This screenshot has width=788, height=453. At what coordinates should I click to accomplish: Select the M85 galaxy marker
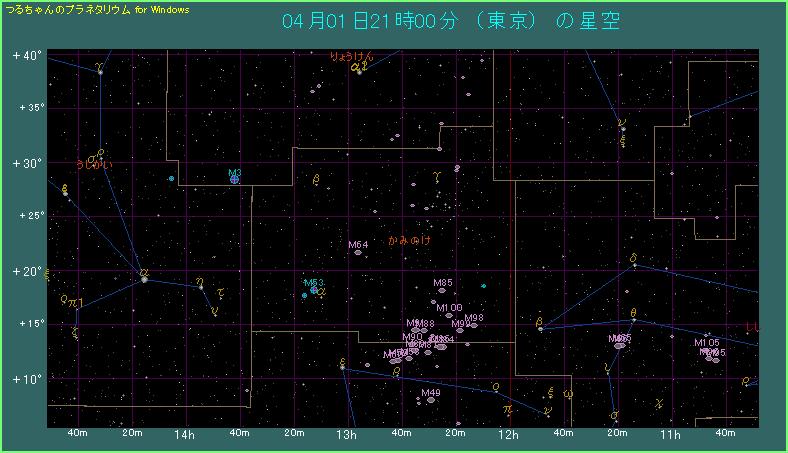[443, 291]
